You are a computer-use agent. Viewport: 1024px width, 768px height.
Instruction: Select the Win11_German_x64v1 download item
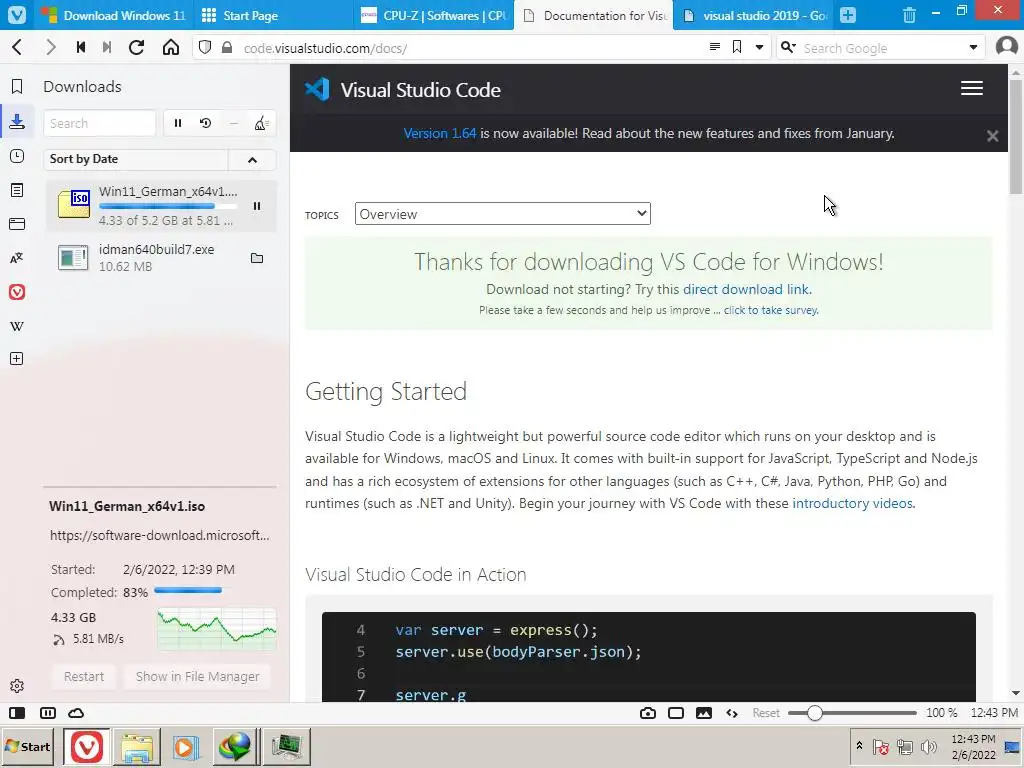[161, 206]
